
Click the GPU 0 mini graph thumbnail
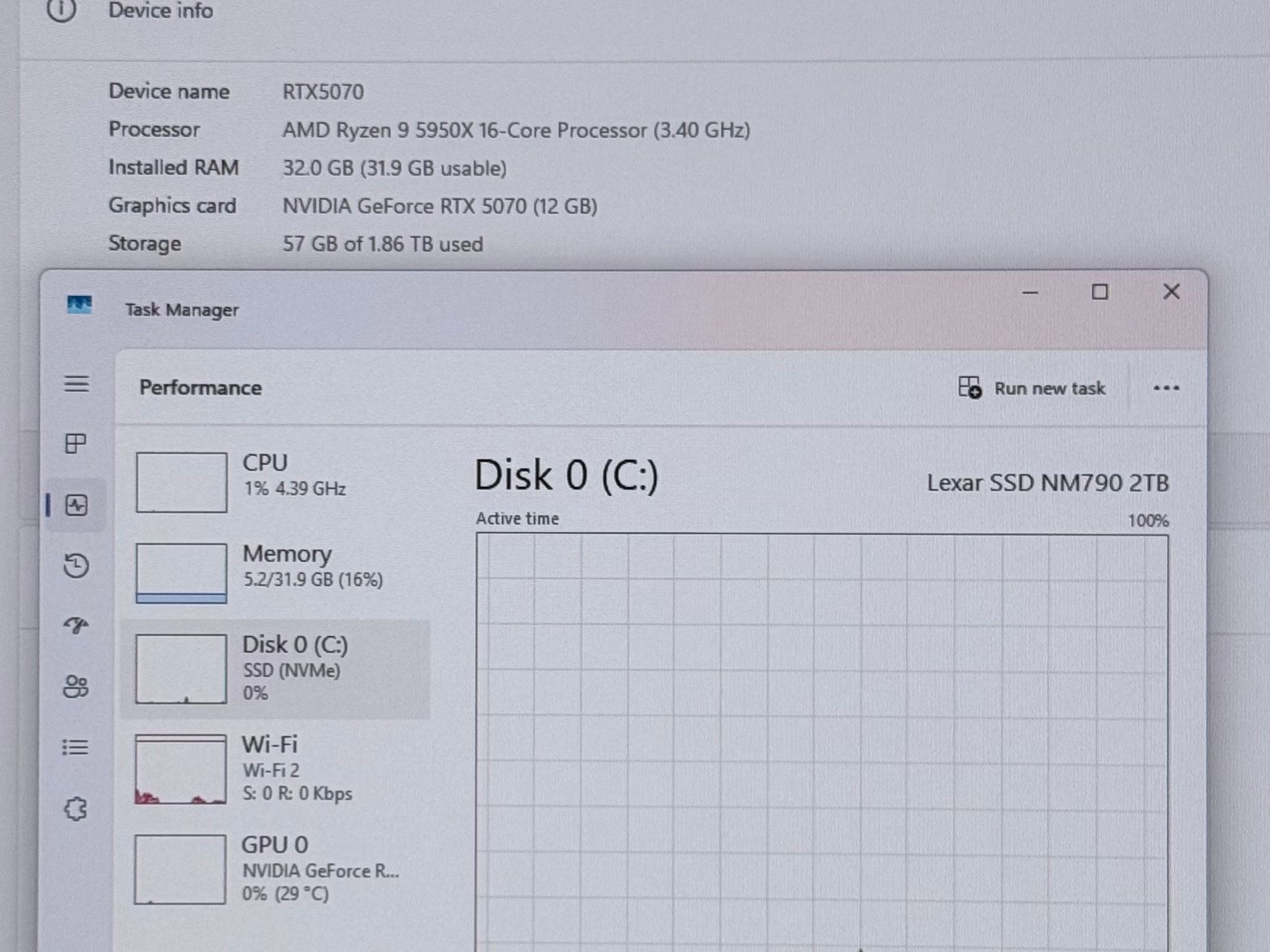(180, 870)
